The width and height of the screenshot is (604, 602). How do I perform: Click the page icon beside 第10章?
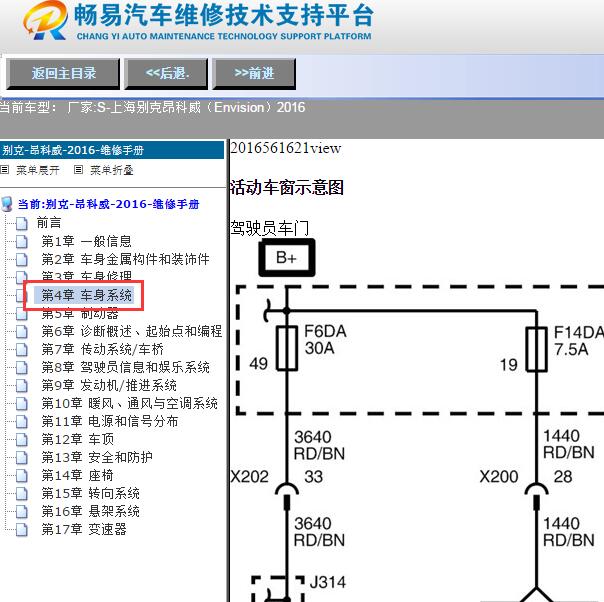pos(22,403)
